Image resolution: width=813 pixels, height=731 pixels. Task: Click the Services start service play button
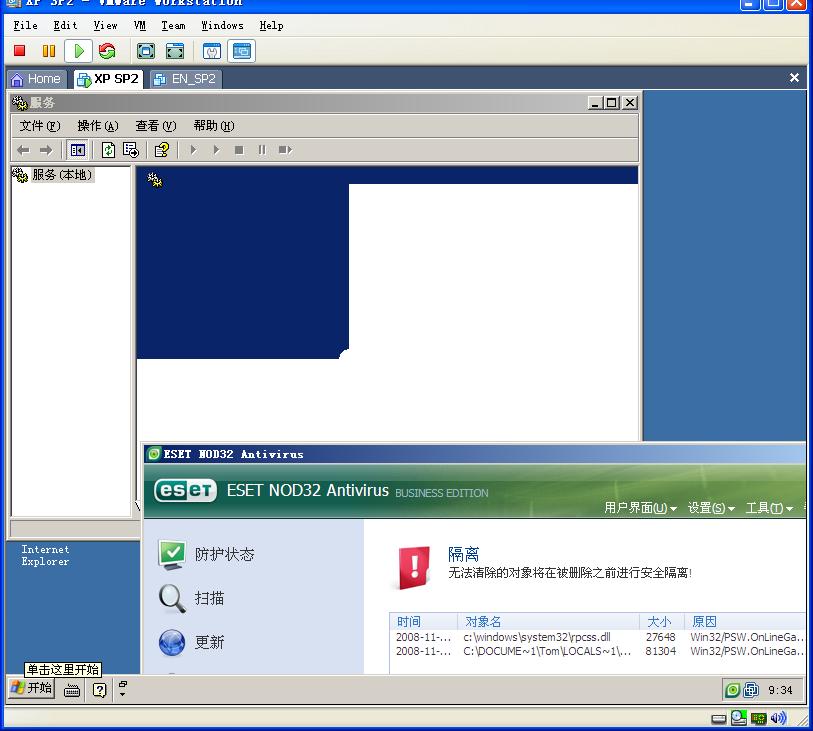[x=193, y=150]
